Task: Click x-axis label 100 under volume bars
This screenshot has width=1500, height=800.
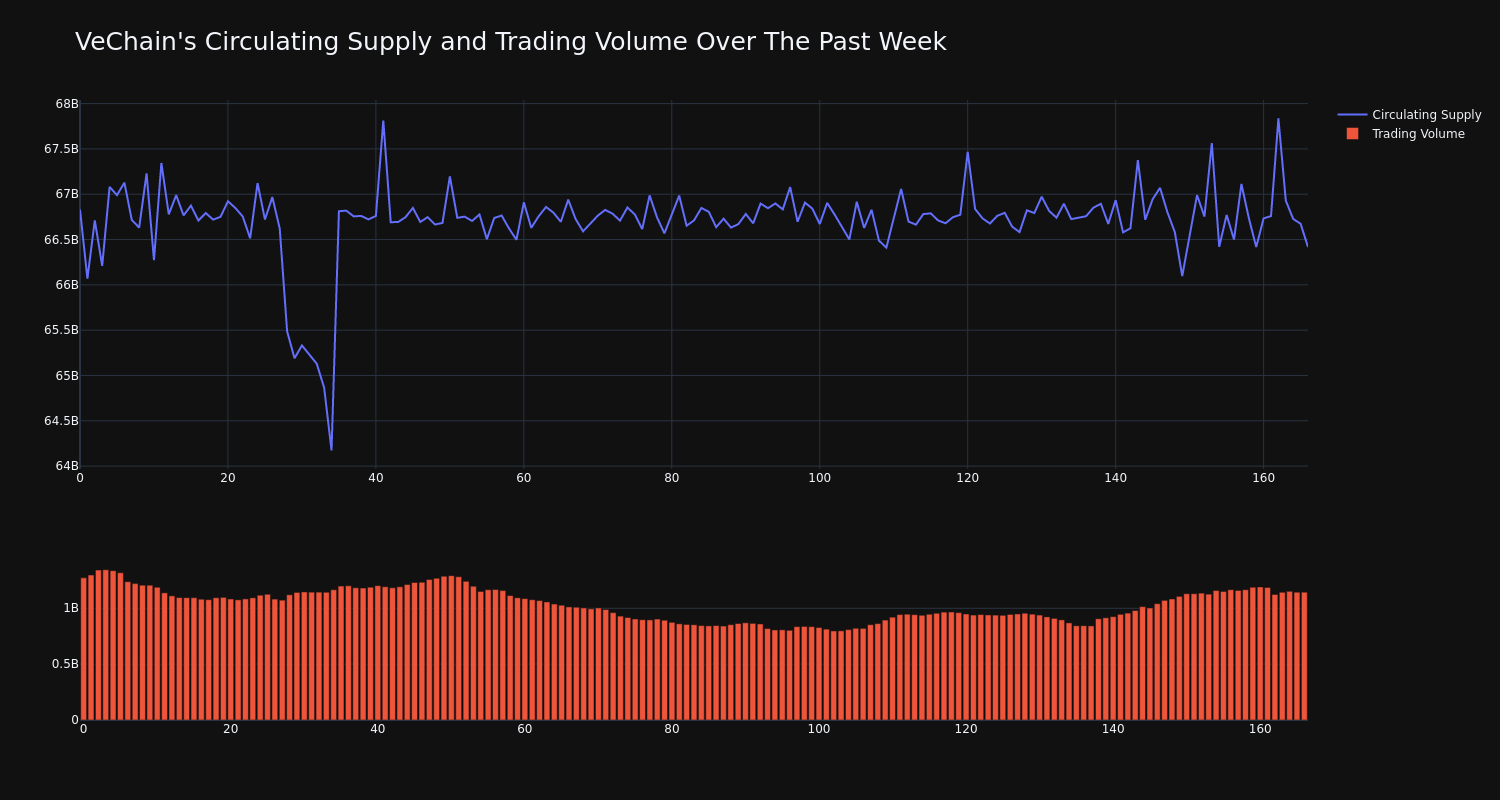Action: click(819, 729)
